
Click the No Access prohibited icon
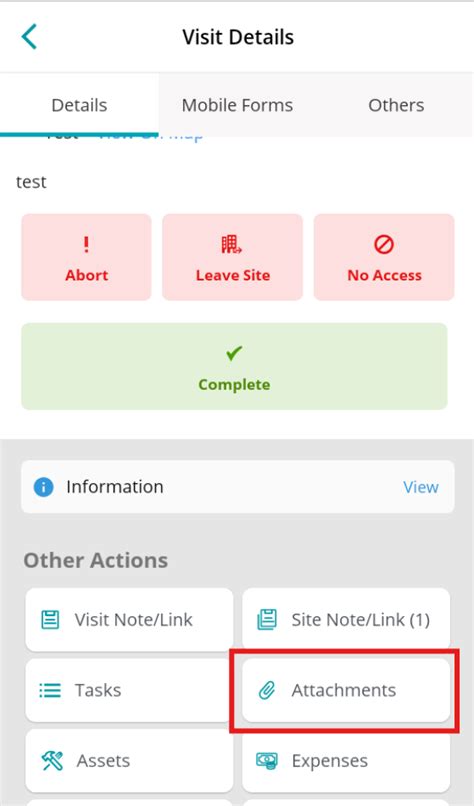coord(384,245)
